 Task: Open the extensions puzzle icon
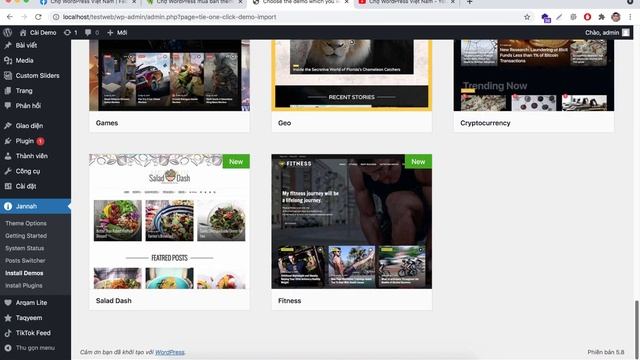coord(601,17)
